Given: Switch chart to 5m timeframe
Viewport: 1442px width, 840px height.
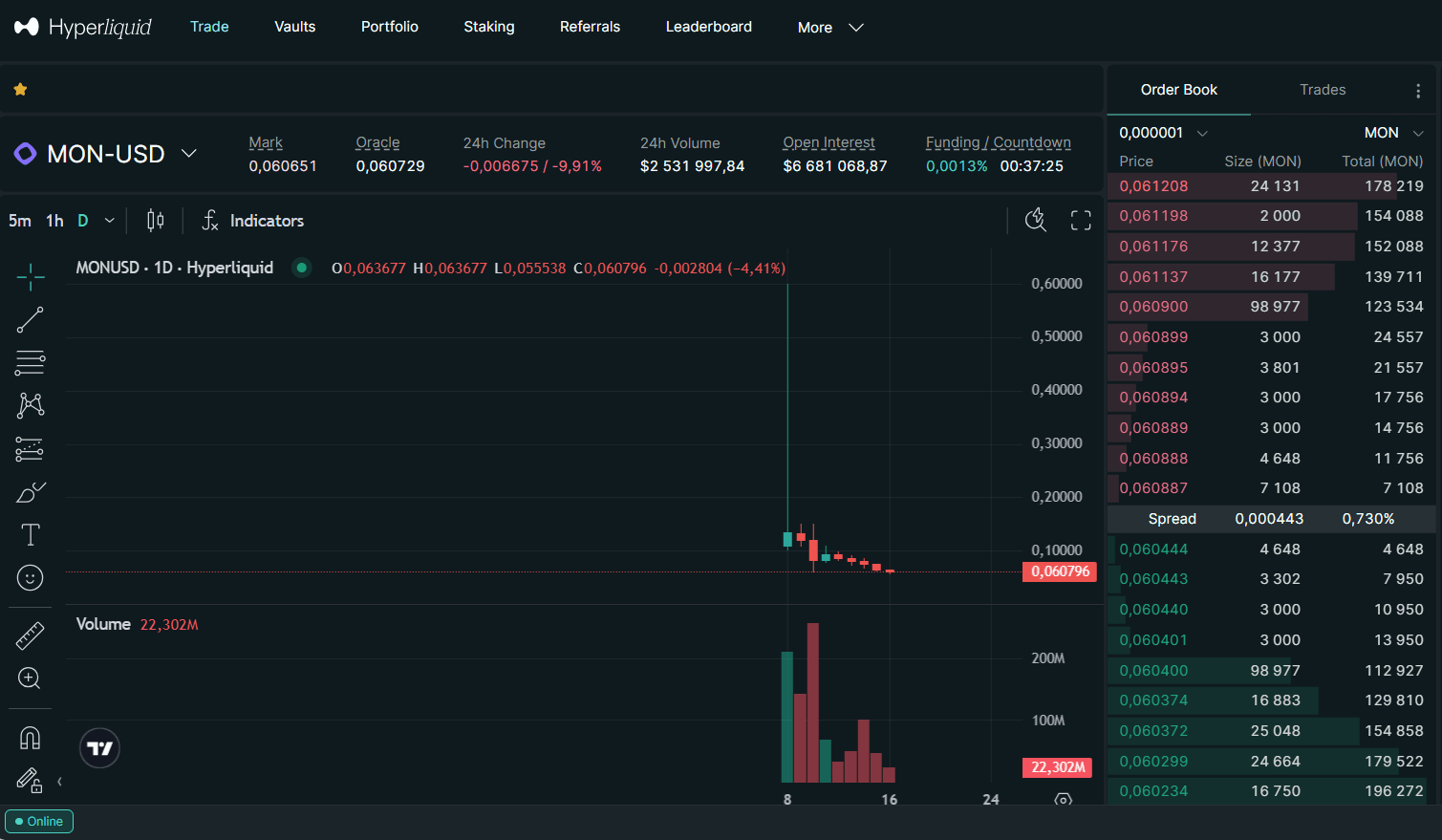Looking at the screenshot, I should click(x=20, y=221).
